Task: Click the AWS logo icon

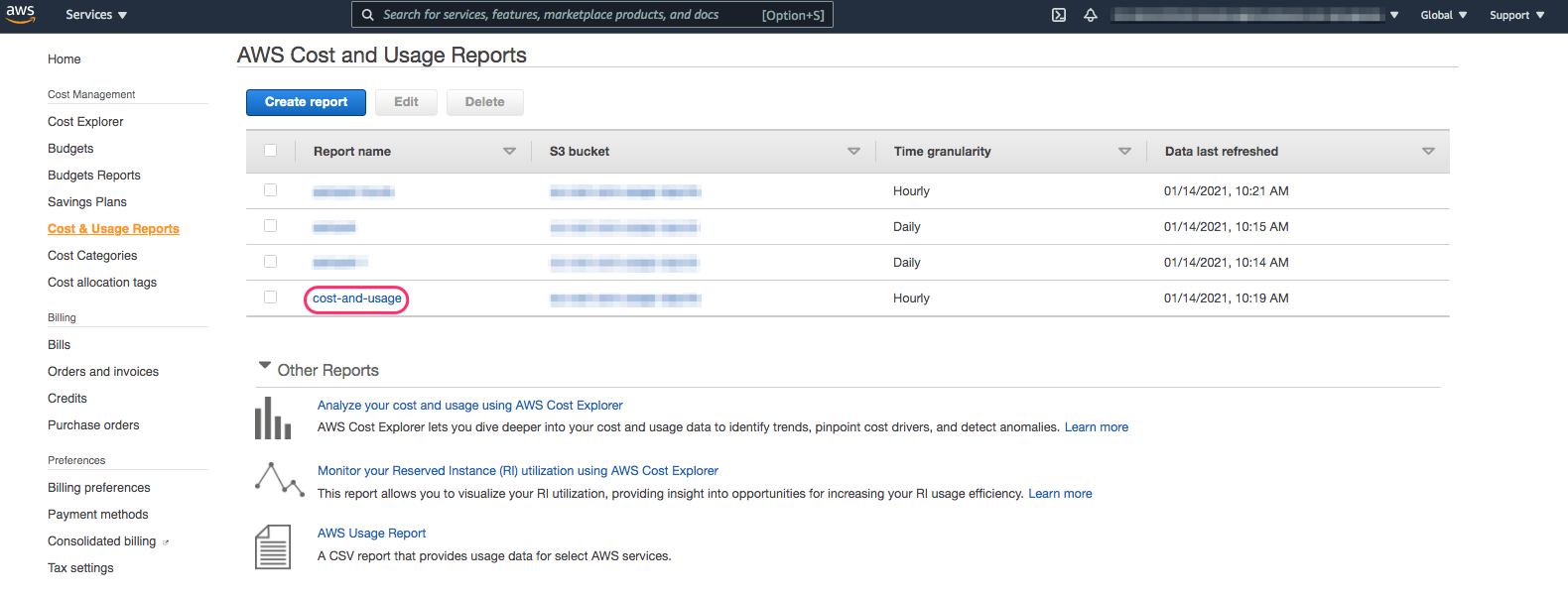Action: click(20, 14)
